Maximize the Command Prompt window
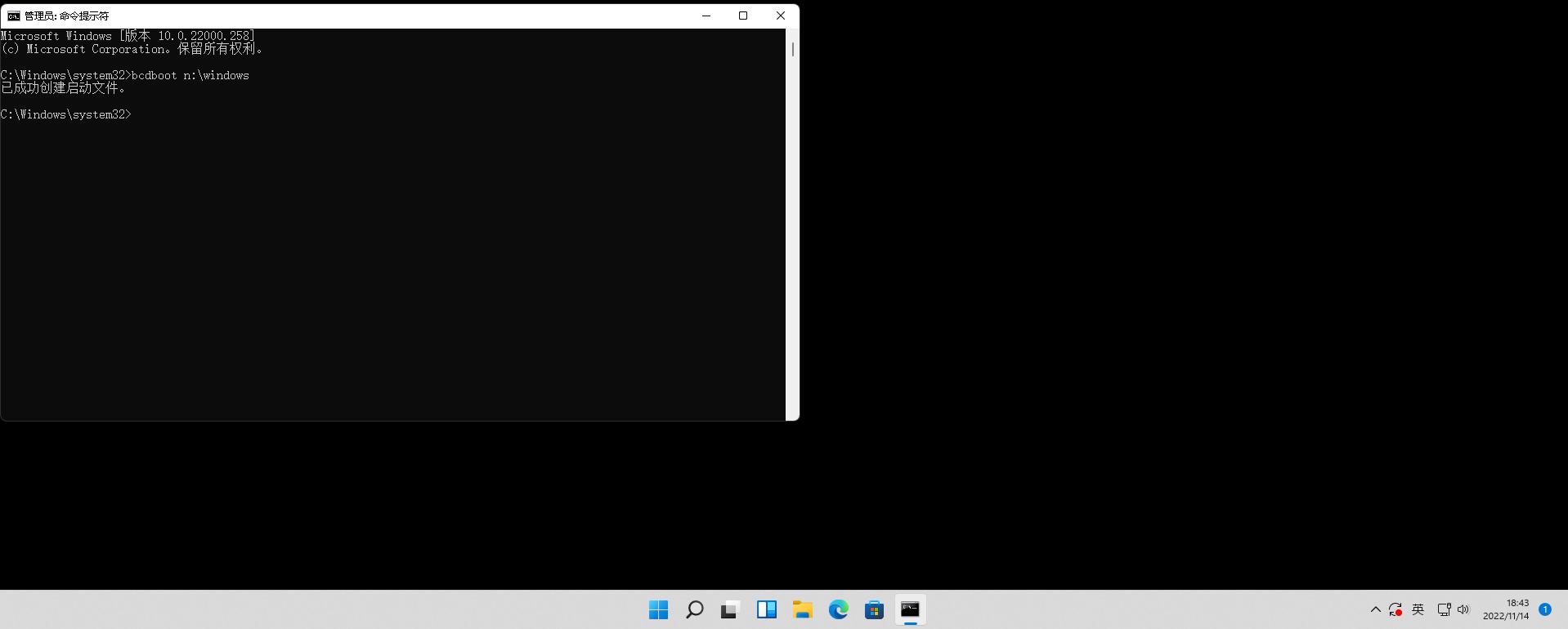This screenshot has width=1568, height=629. tap(743, 16)
